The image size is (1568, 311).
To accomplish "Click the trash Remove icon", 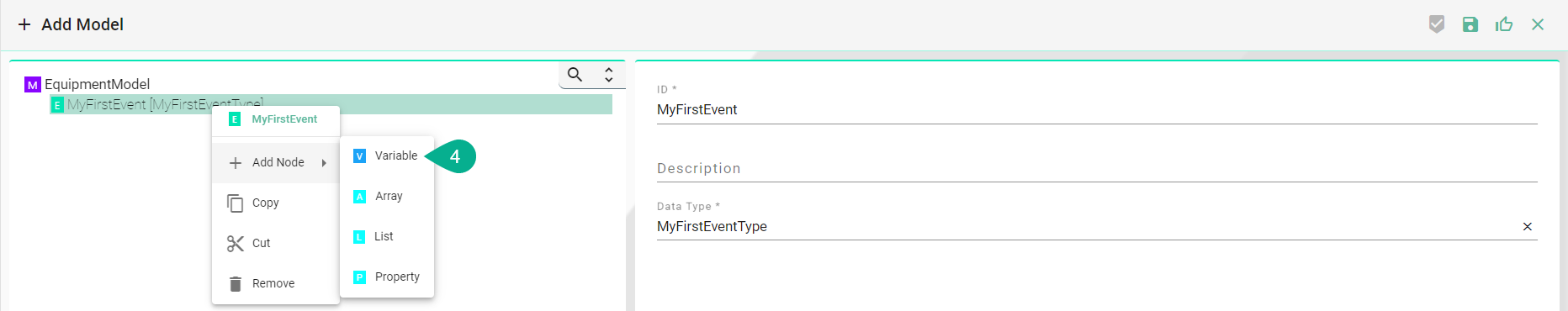I will (236, 284).
